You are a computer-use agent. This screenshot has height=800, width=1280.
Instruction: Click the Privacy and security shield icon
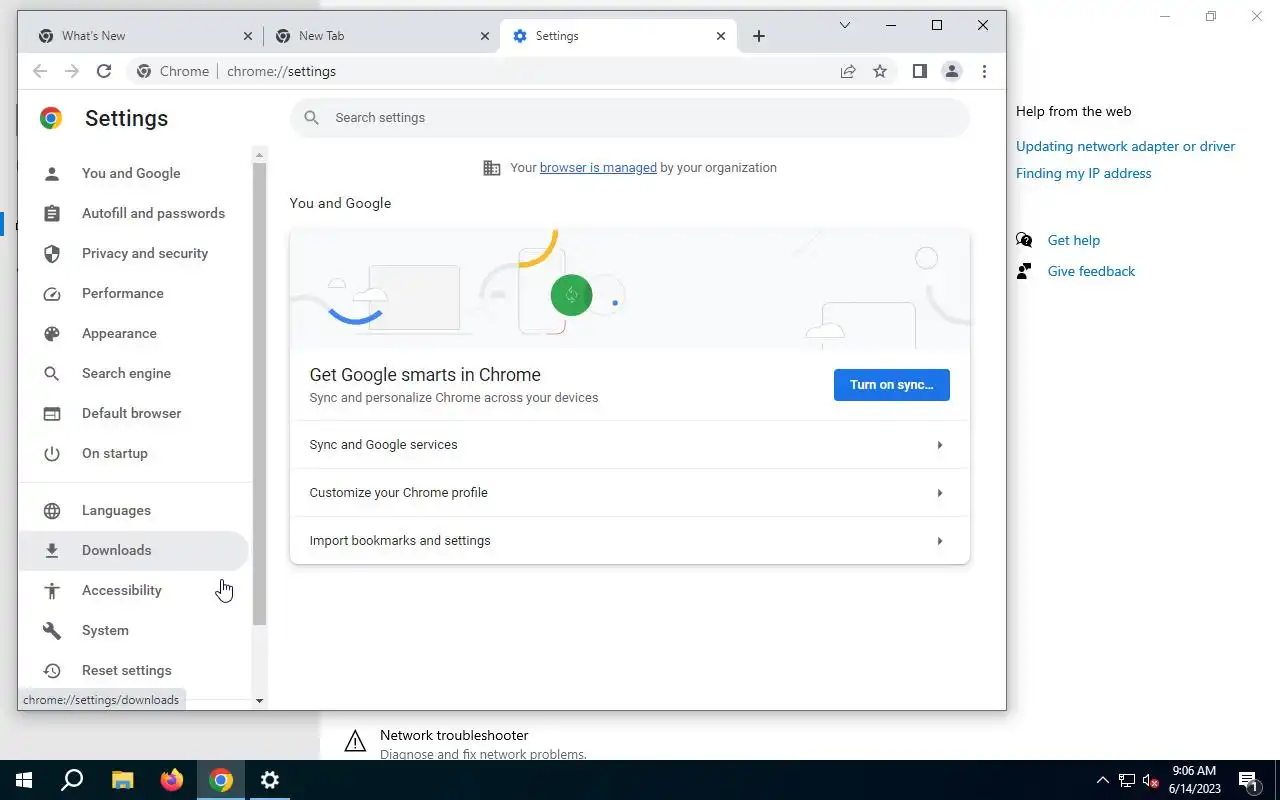click(x=52, y=253)
